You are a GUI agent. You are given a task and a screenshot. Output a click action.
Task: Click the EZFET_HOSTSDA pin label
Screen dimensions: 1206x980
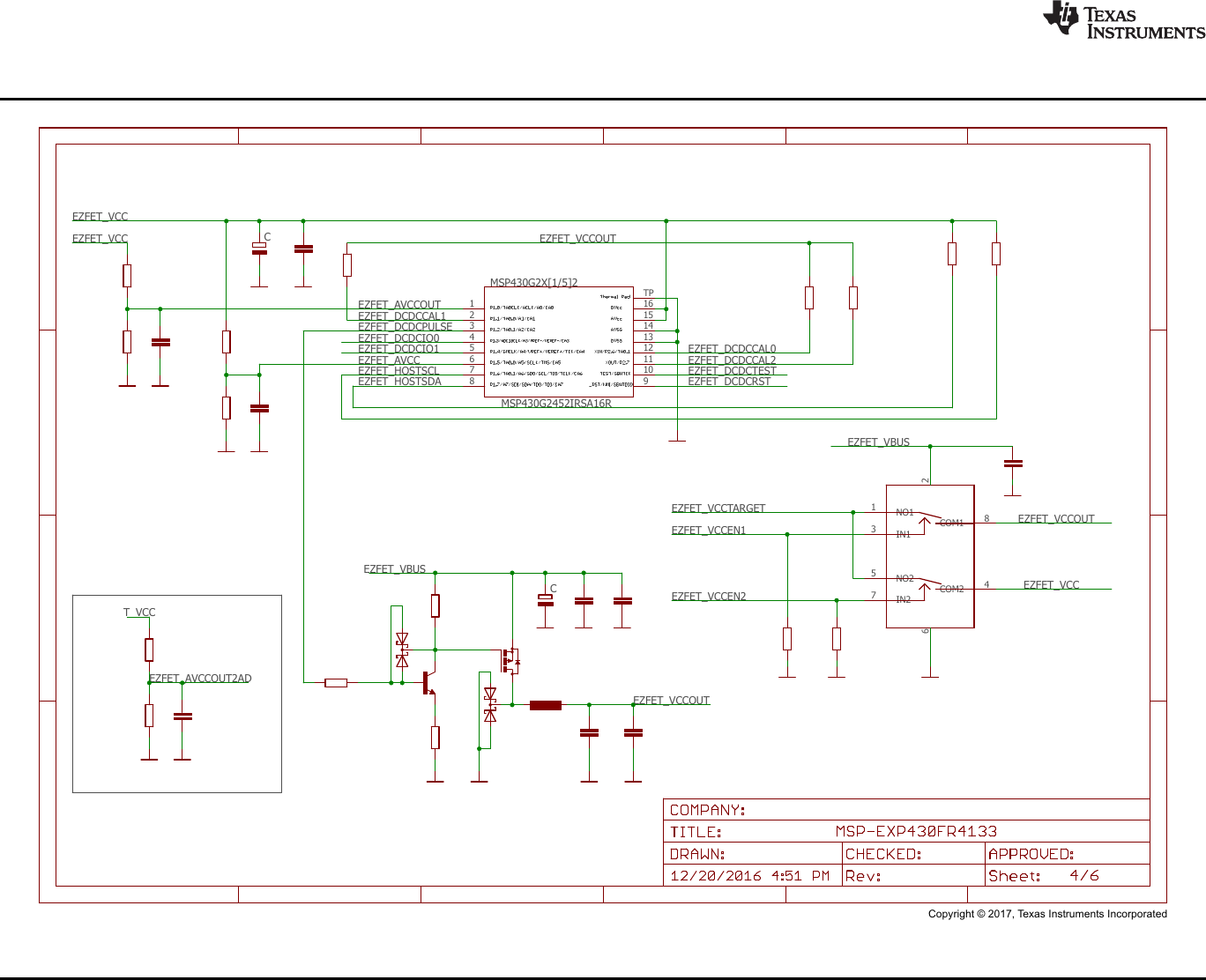(399, 382)
